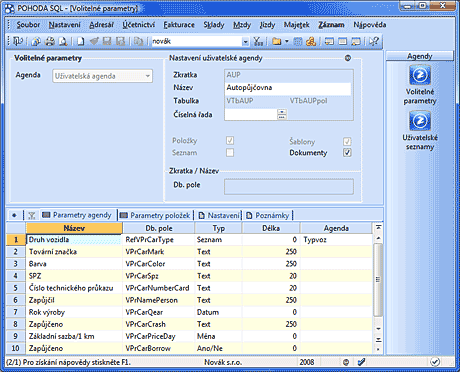This screenshot has height=372, width=460.
Task: Toggle the Dokumenty checkbox
Action: 347,153
